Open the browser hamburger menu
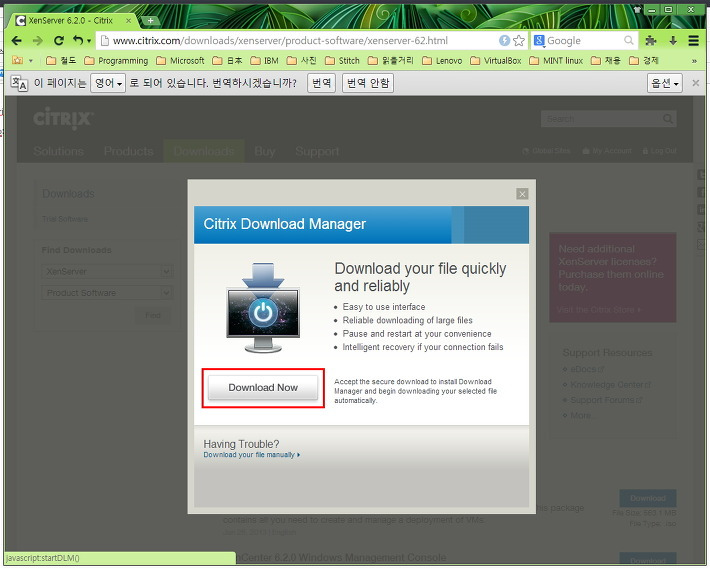Screen dimensions: 710x569 [x=693, y=41]
